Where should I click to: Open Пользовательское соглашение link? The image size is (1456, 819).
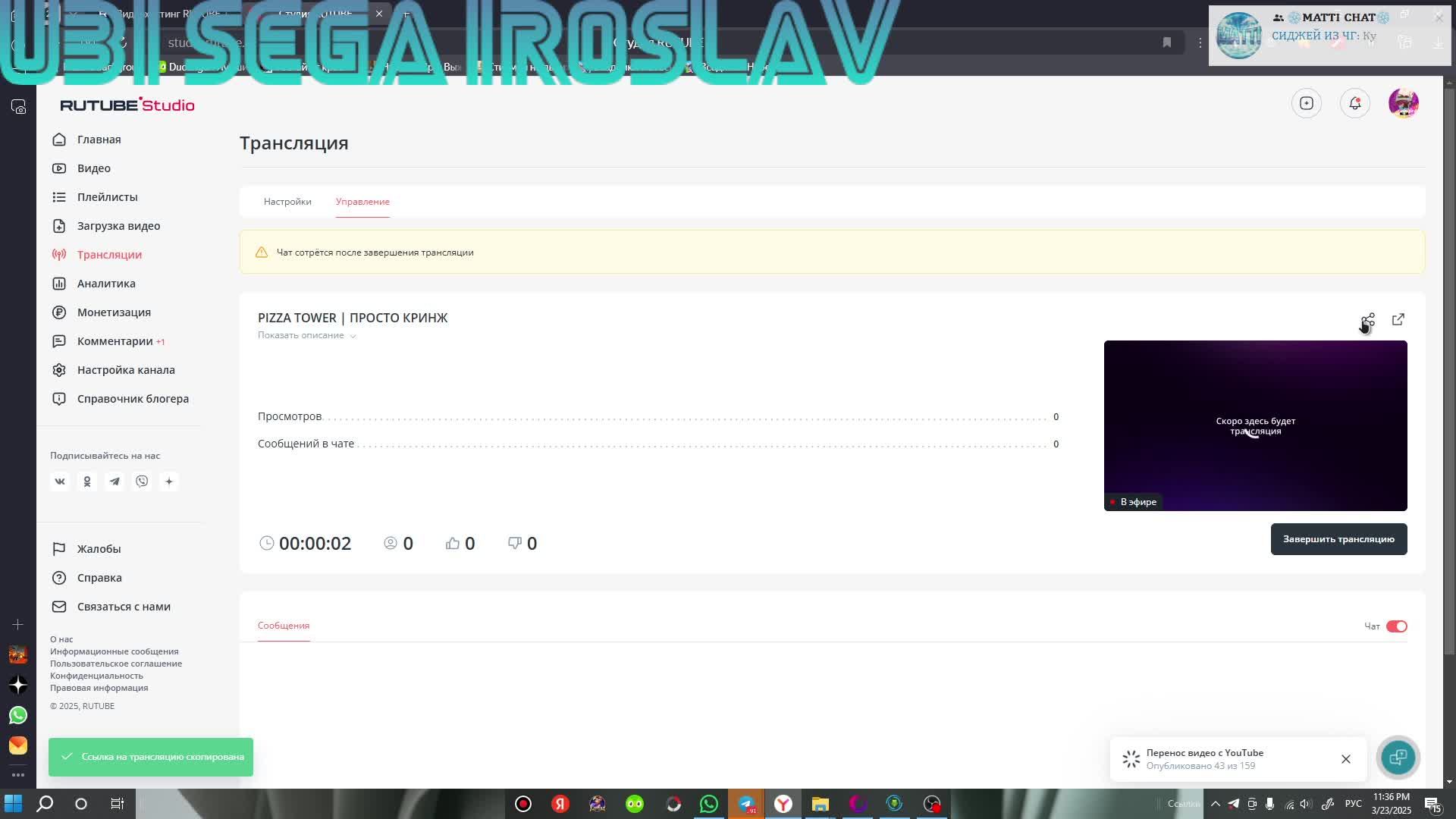[x=116, y=664]
